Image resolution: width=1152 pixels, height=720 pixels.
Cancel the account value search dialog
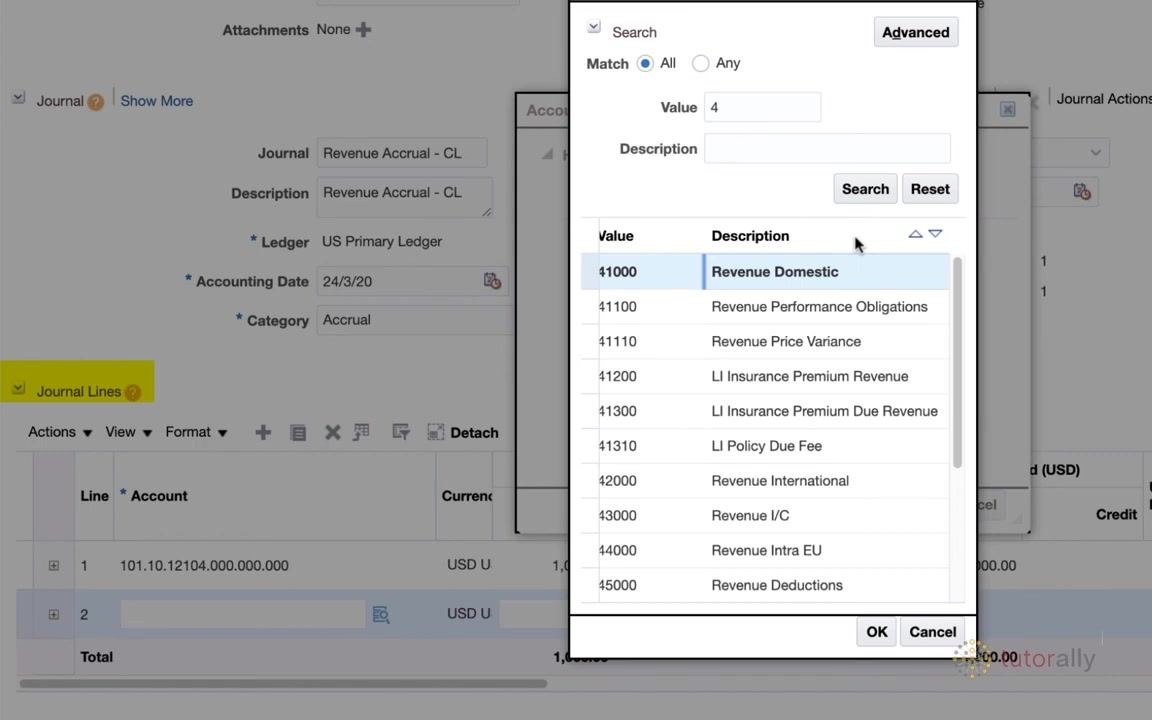pyautogui.click(x=932, y=632)
